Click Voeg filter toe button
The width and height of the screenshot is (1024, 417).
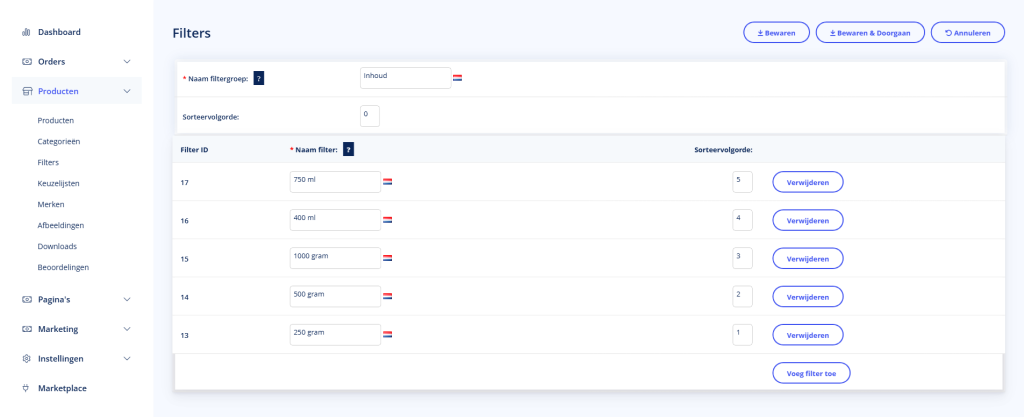click(x=810, y=373)
